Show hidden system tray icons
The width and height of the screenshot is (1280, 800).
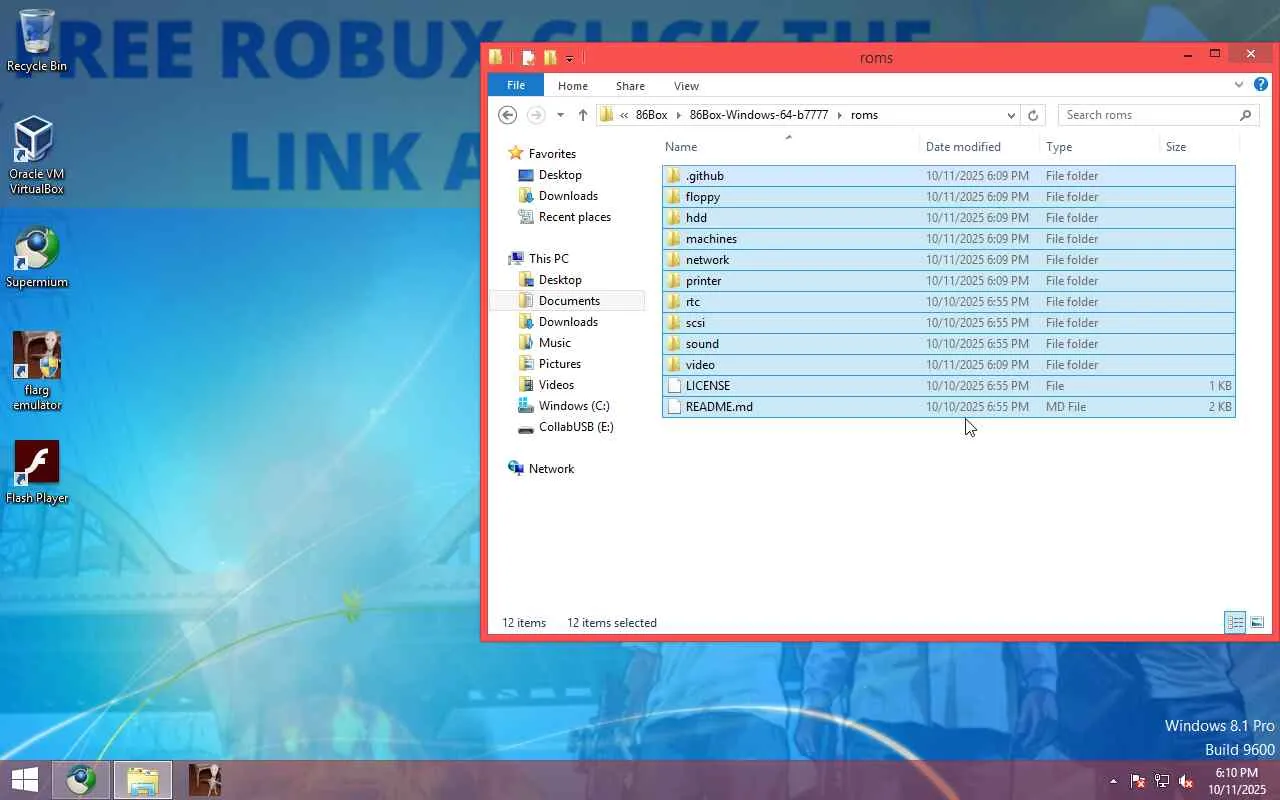1113,781
